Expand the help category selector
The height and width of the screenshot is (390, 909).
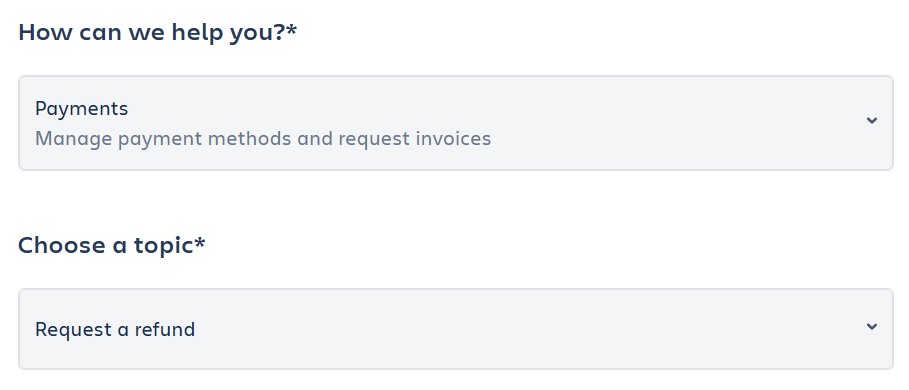[456, 123]
